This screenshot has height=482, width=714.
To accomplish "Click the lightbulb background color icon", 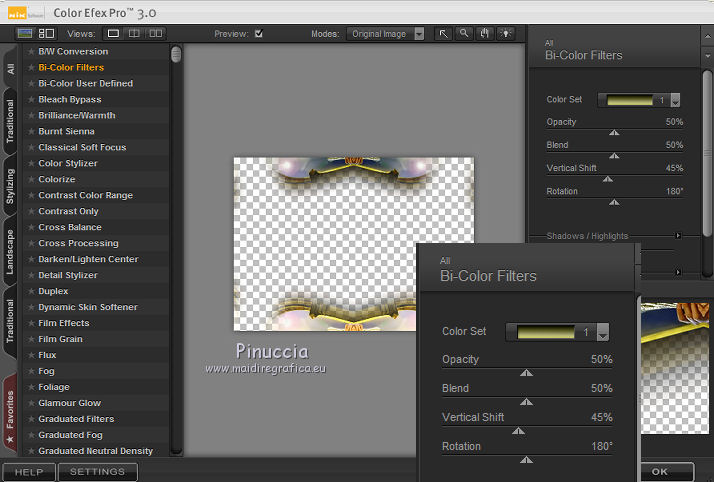I will coord(506,34).
